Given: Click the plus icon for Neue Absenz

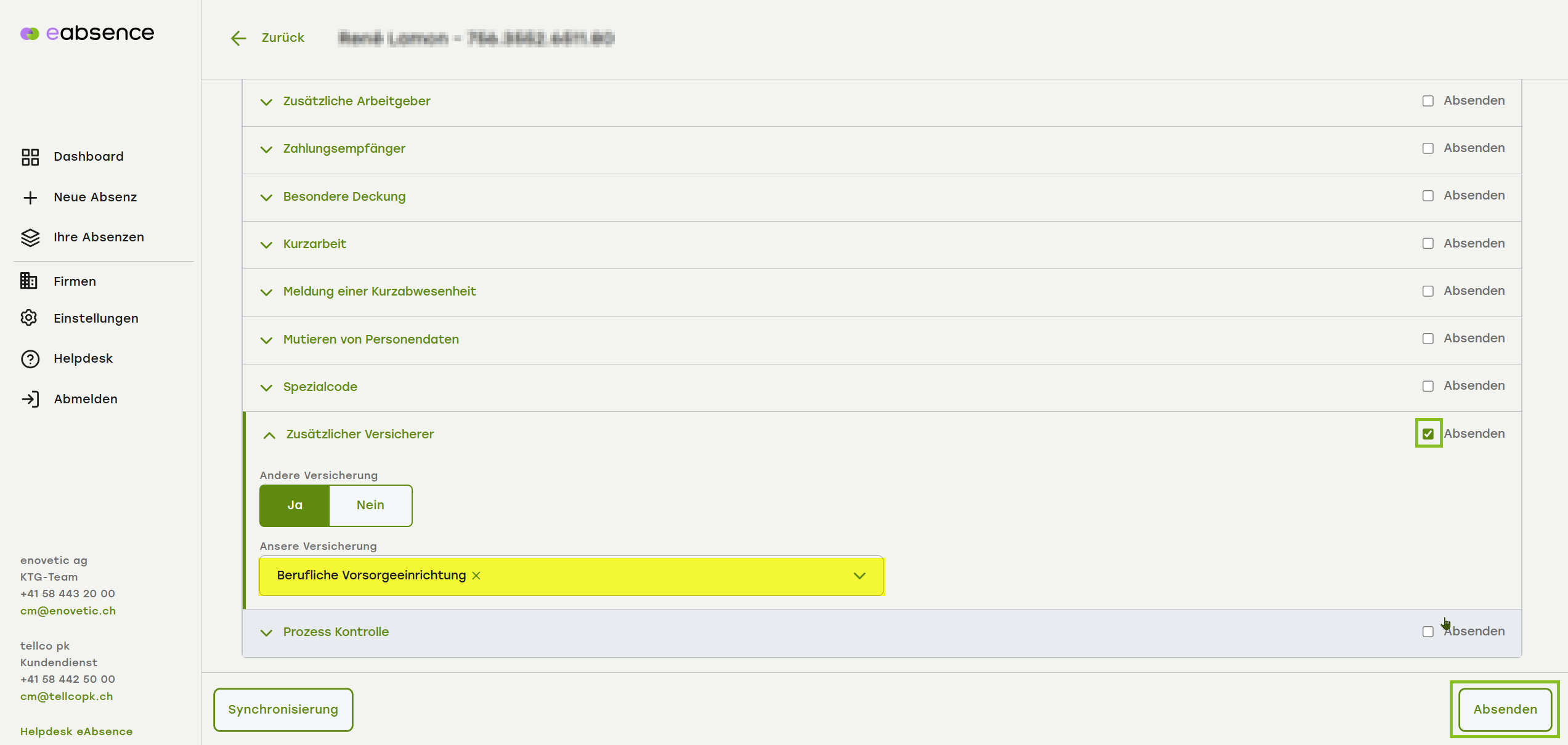Looking at the screenshot, I should click(x=30, y=198).
